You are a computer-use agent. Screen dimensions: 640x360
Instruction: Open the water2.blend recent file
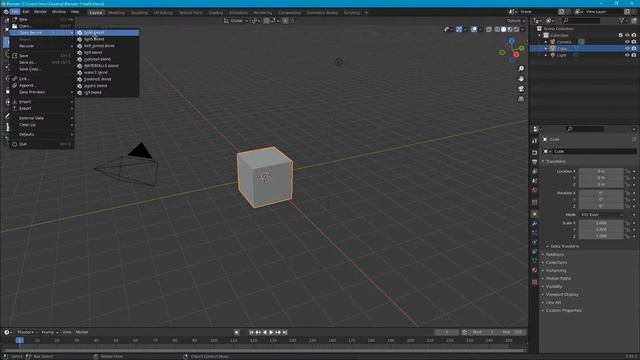tap(107, 72)
